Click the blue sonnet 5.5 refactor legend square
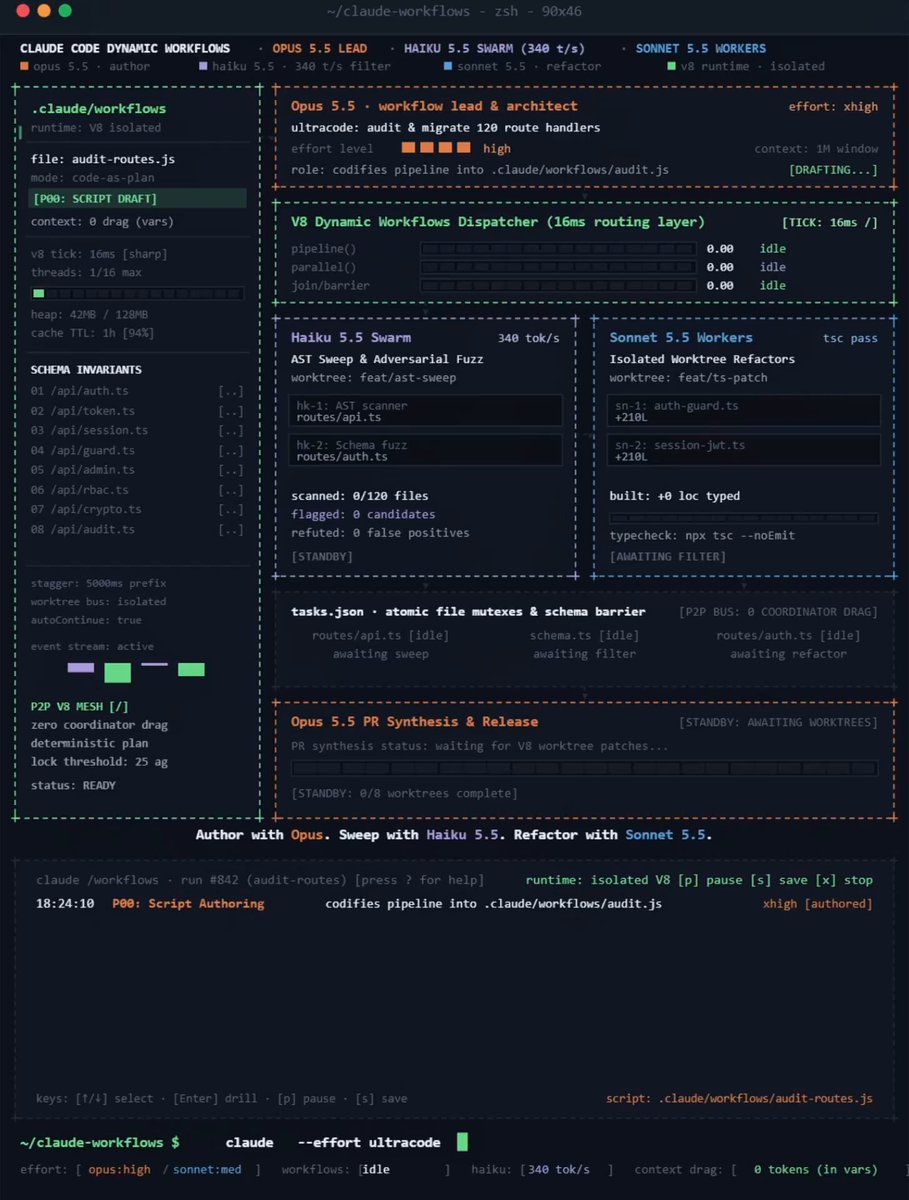Screen dimensions: 909x1200 [x=447, y=67]
